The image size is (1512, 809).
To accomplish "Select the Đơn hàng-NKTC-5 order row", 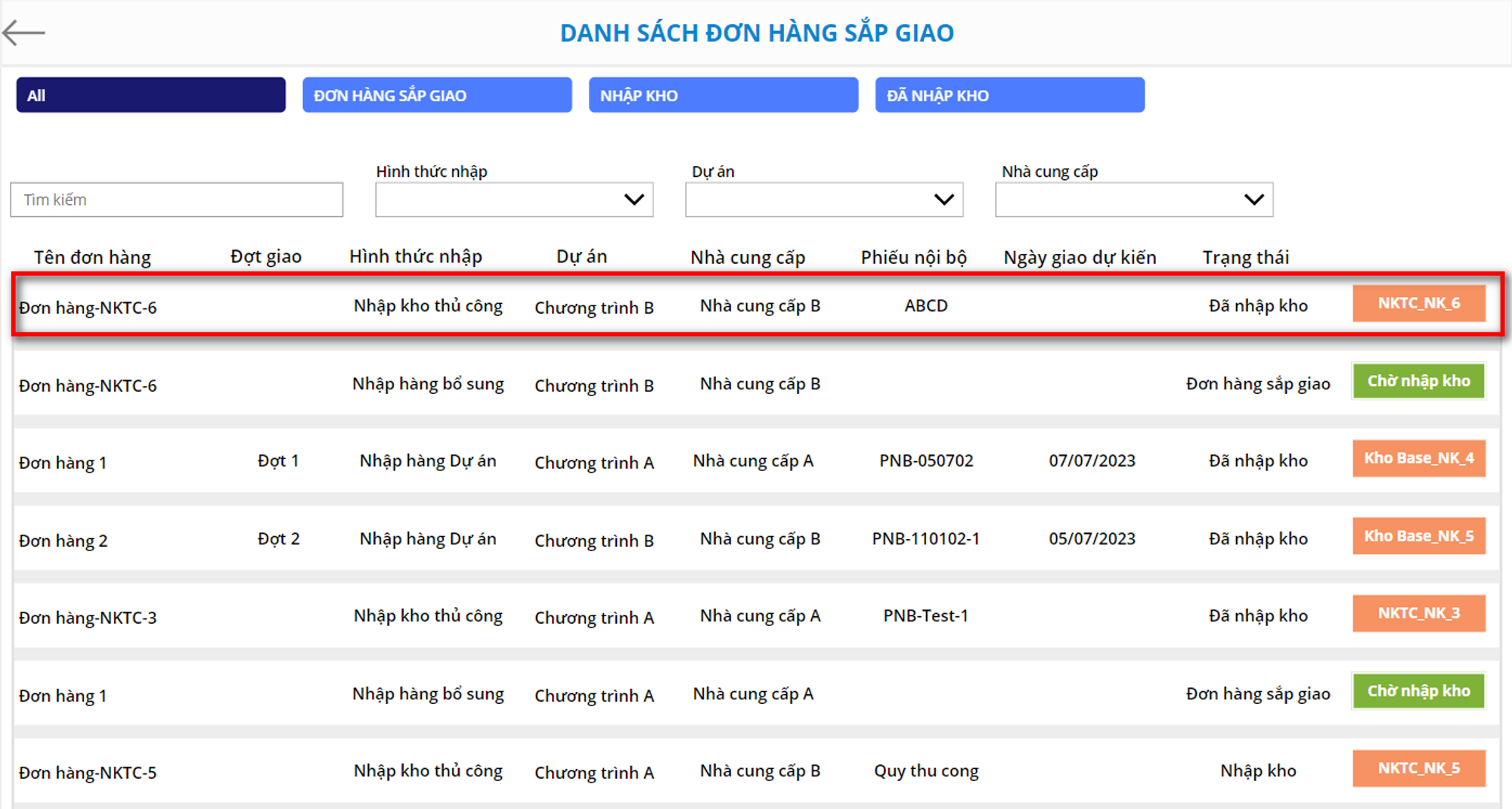I will click(x=88, y=773).
